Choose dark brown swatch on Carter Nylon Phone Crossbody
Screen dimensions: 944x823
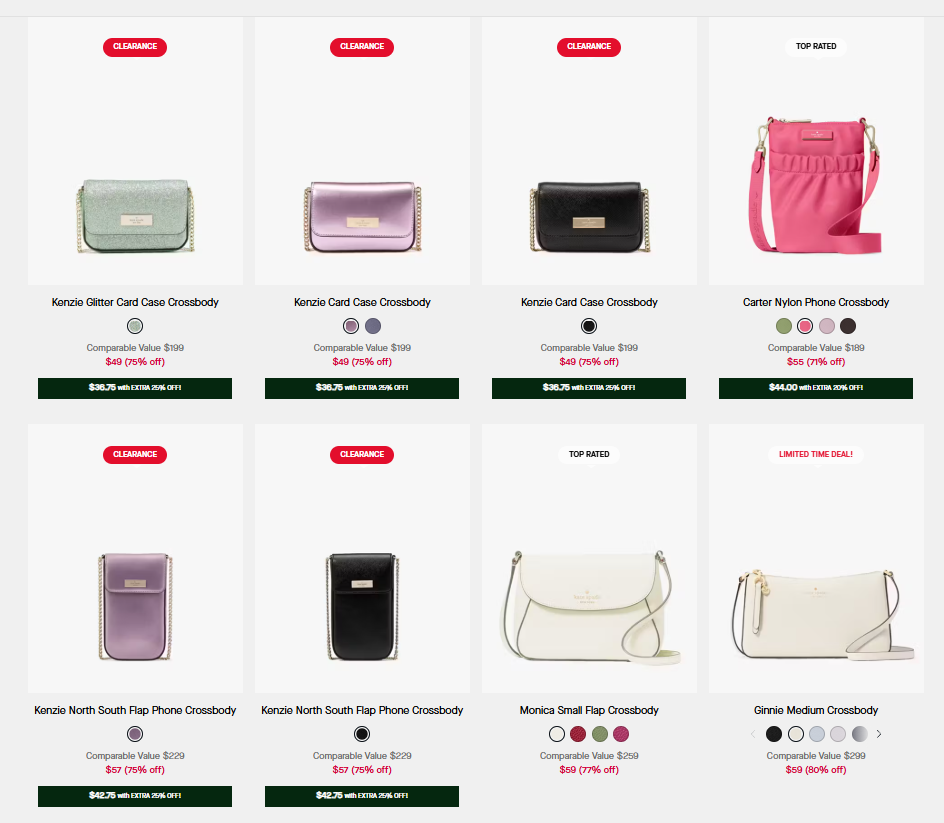(848, 326)
